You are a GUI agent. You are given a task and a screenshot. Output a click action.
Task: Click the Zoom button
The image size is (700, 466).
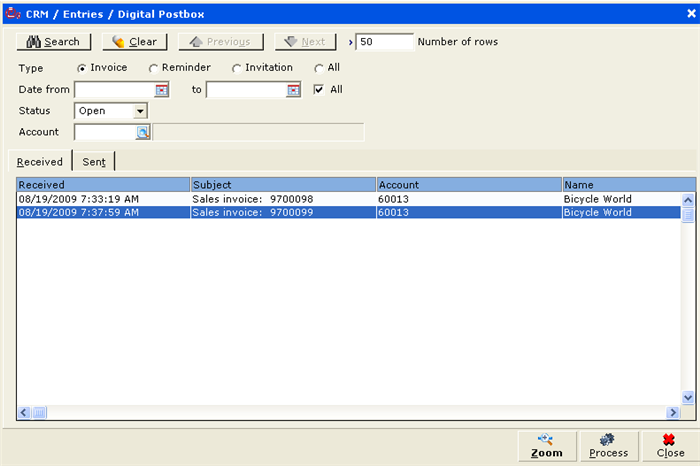547,446
